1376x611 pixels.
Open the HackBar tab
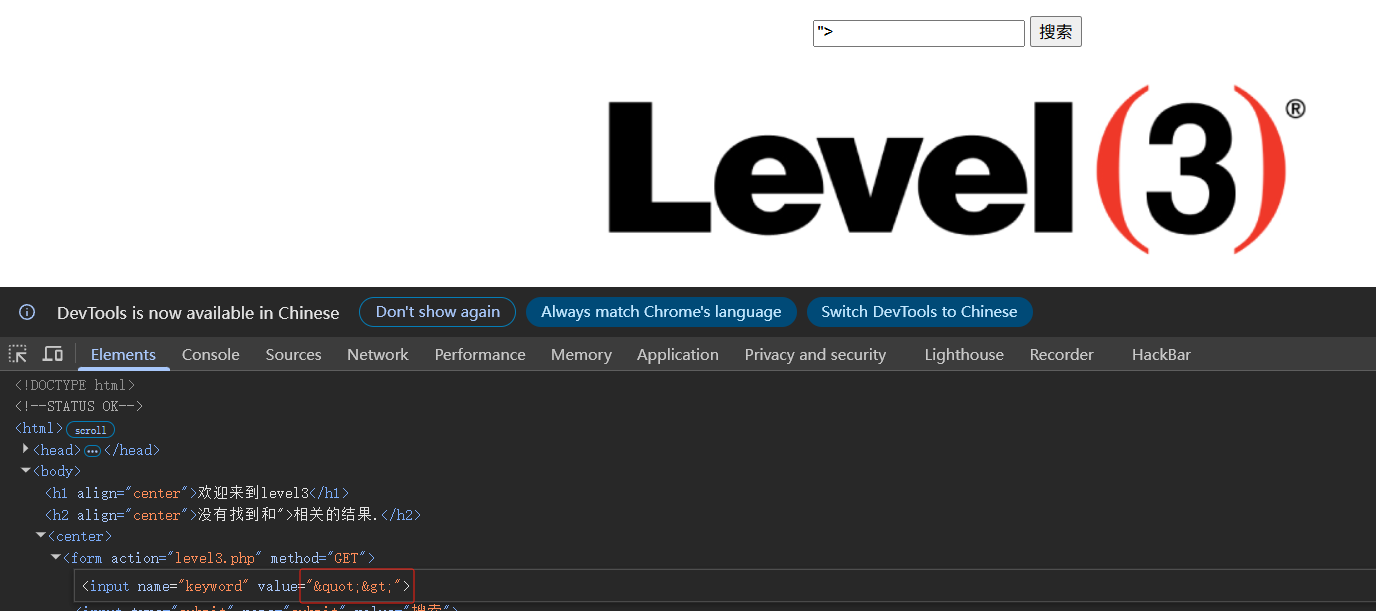(1161, 354)
